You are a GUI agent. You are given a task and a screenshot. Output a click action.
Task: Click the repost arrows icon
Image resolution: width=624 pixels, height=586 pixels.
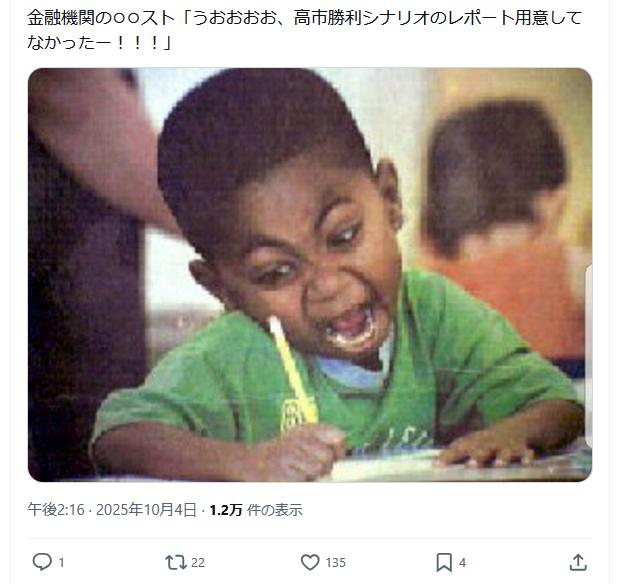176,563
